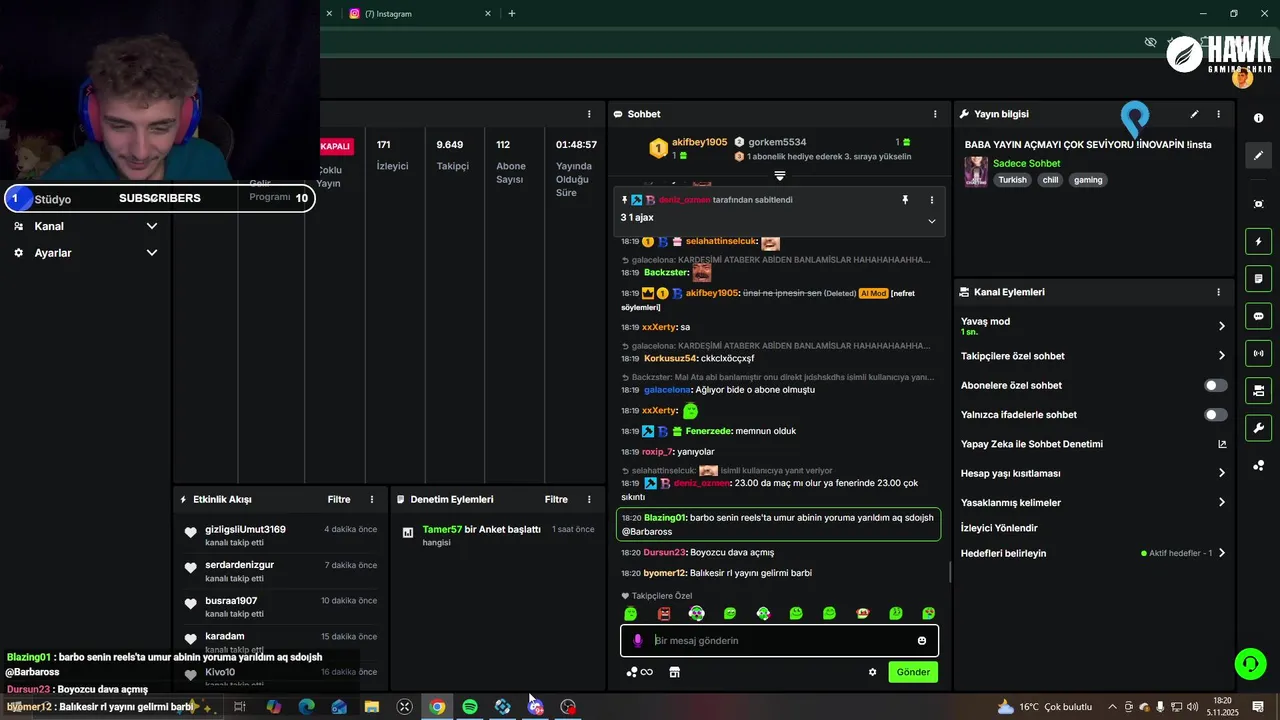Open the emote picker smiley in the chat input
The height and width of the screenshot is (720, 1280).
(x=922, y=641)
